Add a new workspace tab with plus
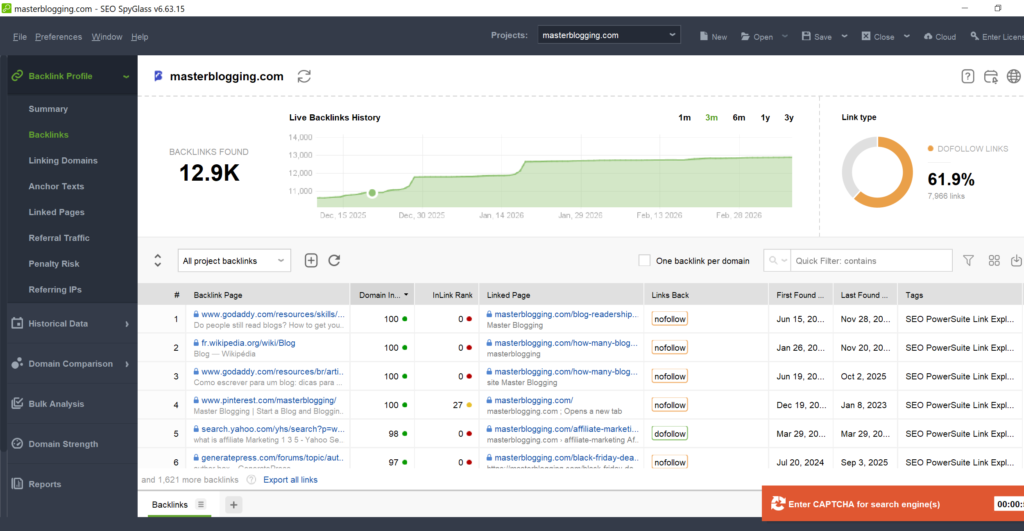The height and width of the screenshot is (531, 1024). click(x=233, y=505)
